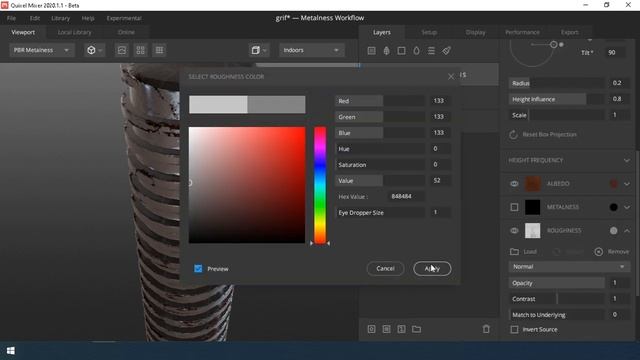This screenshot has width=640, height=360.
Task: Add solid layer square icon
Action: coord(401,51)
